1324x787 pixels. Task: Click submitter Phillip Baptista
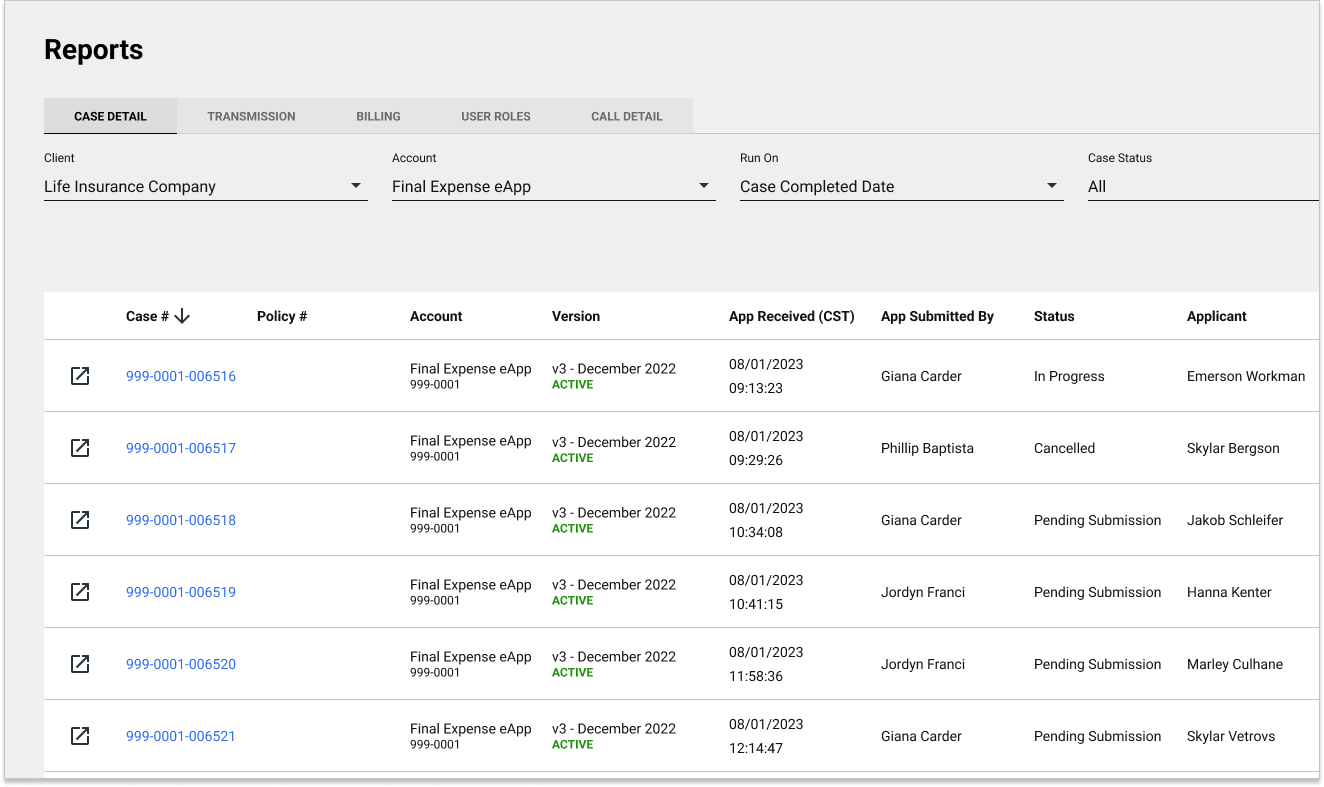[x=927, y=448]
